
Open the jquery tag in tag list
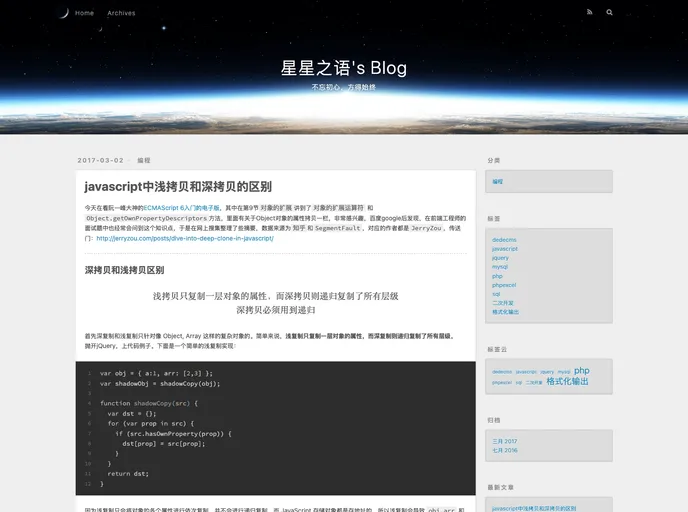[500, 258]
